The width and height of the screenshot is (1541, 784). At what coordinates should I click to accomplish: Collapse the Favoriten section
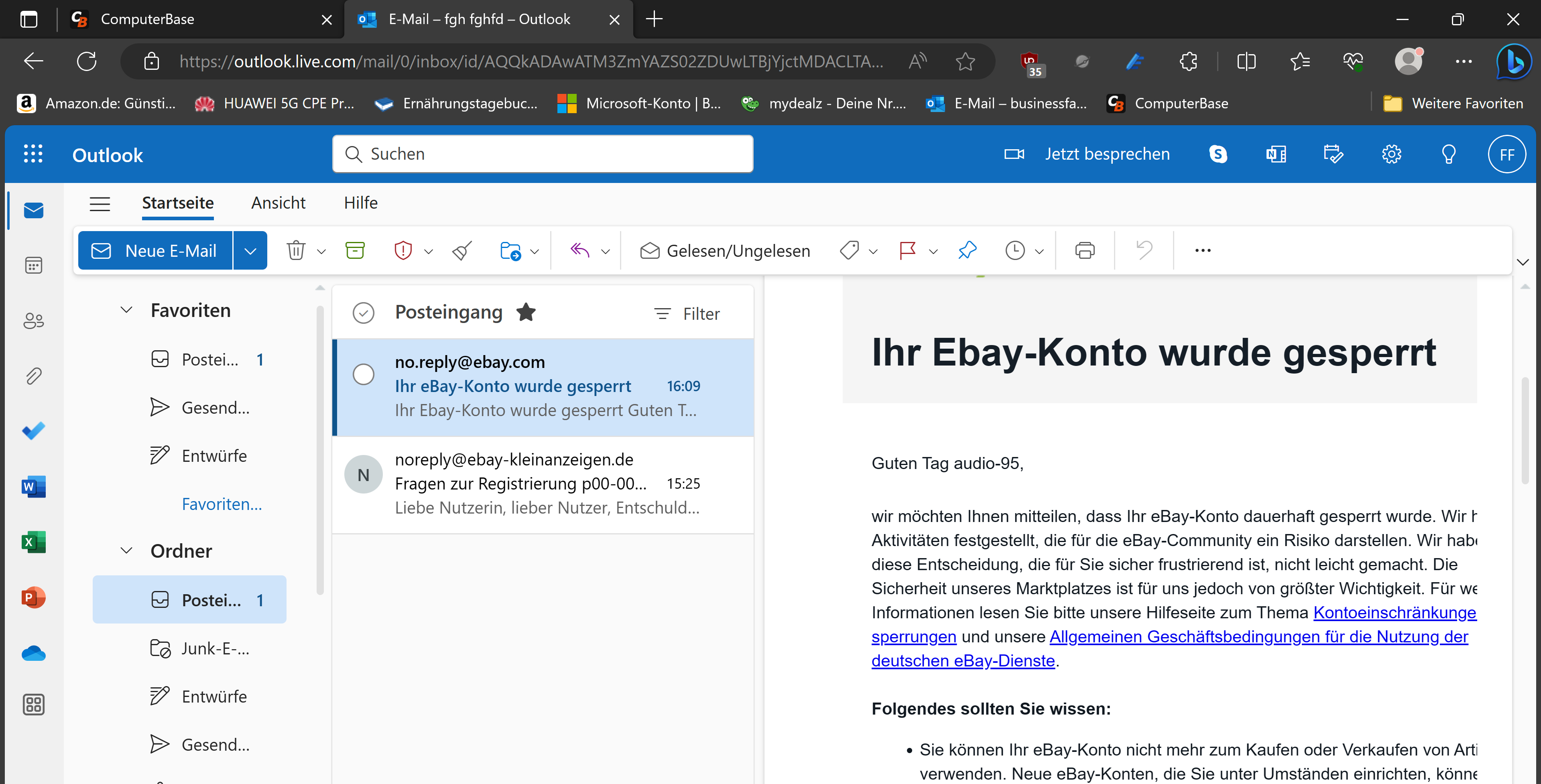[126, 310]
